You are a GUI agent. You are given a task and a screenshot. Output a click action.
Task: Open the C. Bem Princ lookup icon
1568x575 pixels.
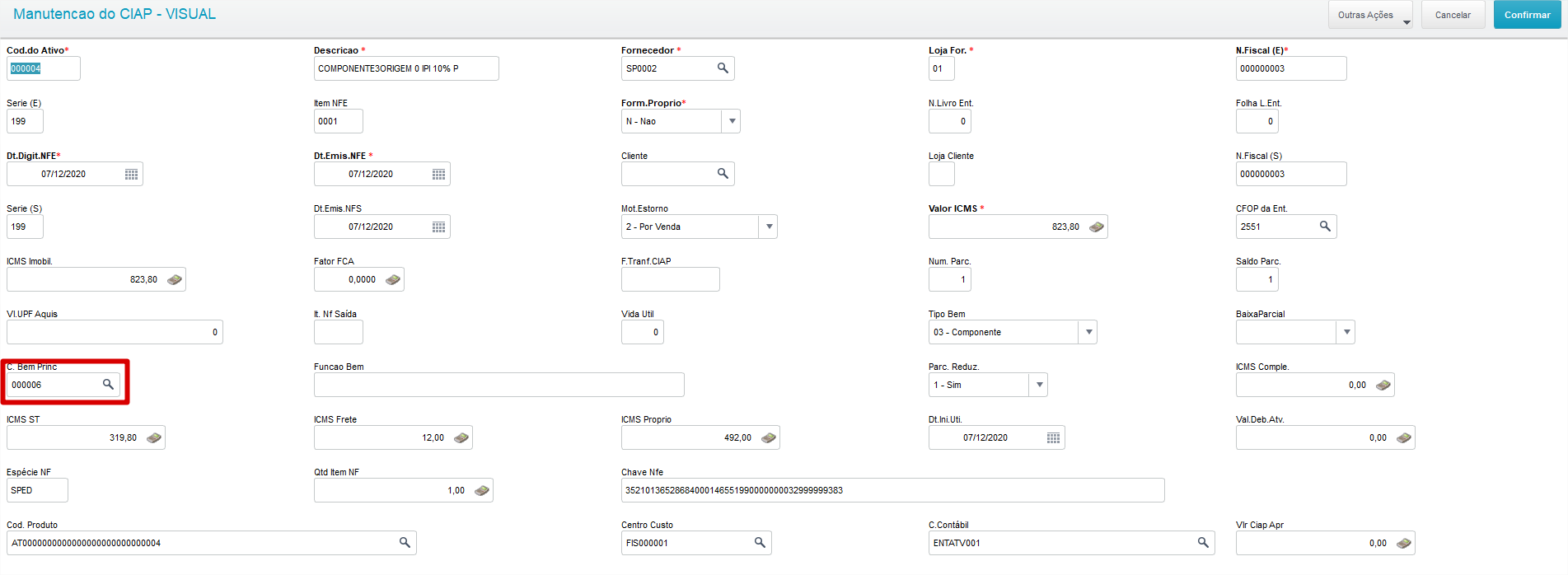click(108, 385)
